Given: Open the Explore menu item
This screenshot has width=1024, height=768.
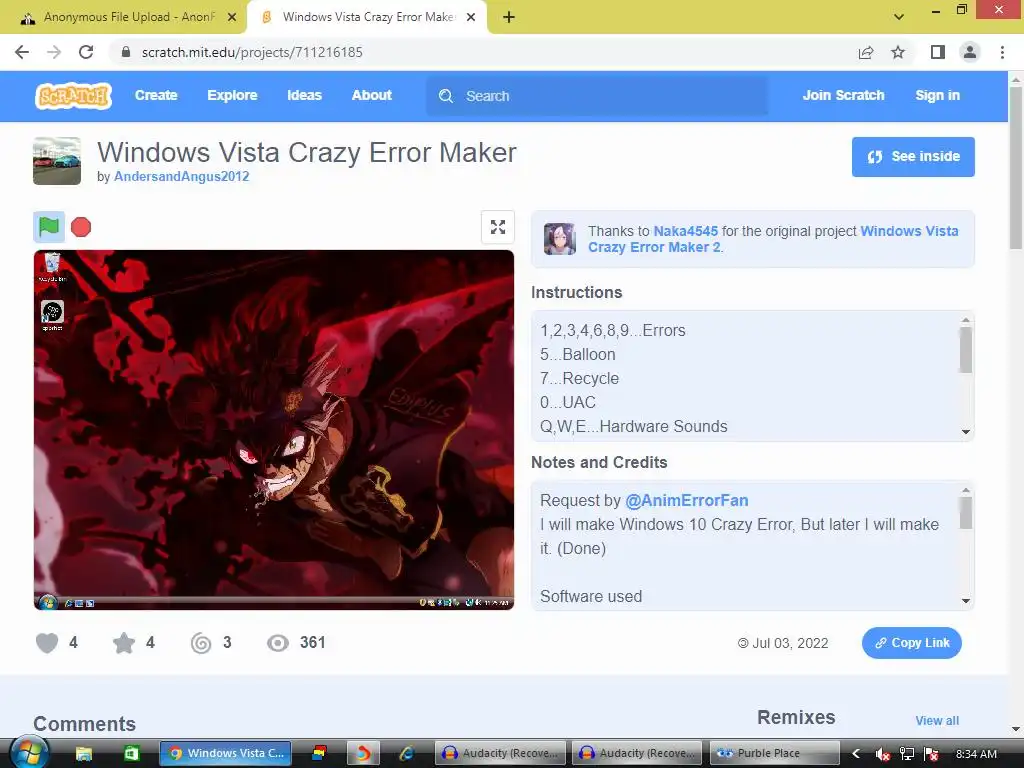Looking at the screenshot, I should click(x=232, y=95).
